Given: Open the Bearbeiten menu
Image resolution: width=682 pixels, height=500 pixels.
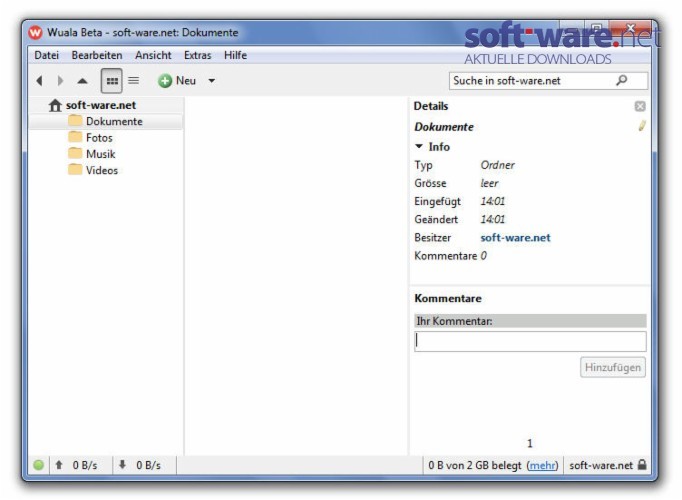Looking at the screenshot, I should [x=97, y=55].
